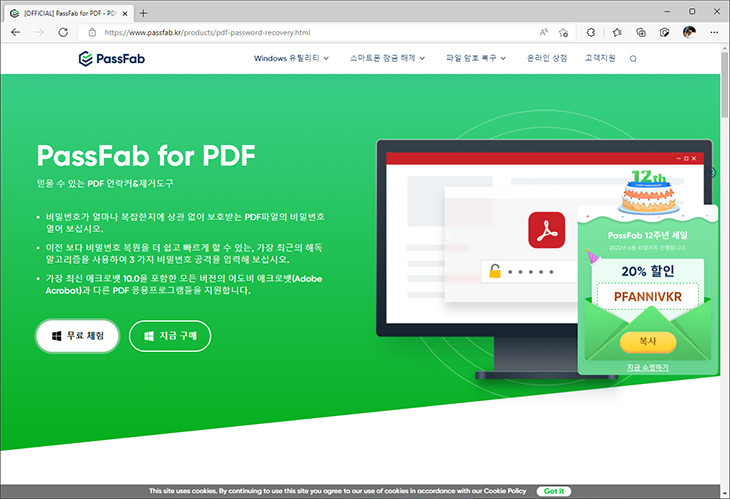Image resolution: width=730 pixels, height=499 pixels.
Task: Reload the page with refresh icon
Action: pos(63,32)
